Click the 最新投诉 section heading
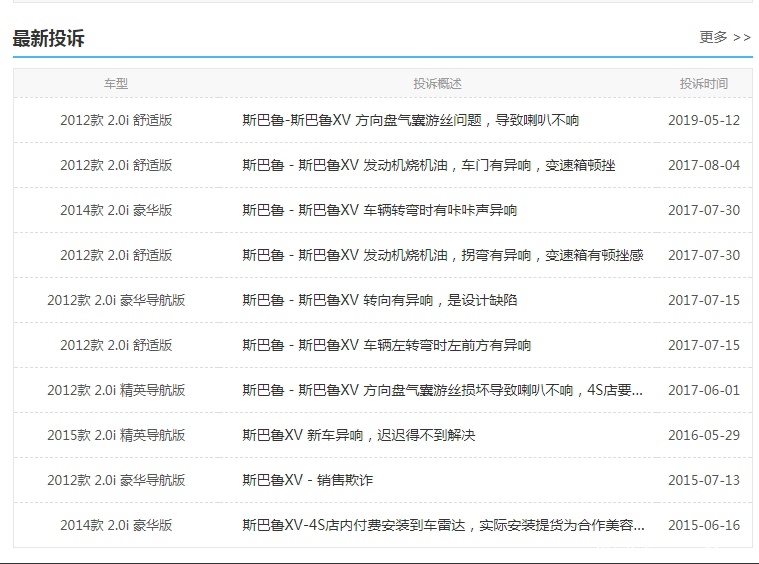Image resolution: width=759 pixels, height=564 pixels. coord(48,38)
